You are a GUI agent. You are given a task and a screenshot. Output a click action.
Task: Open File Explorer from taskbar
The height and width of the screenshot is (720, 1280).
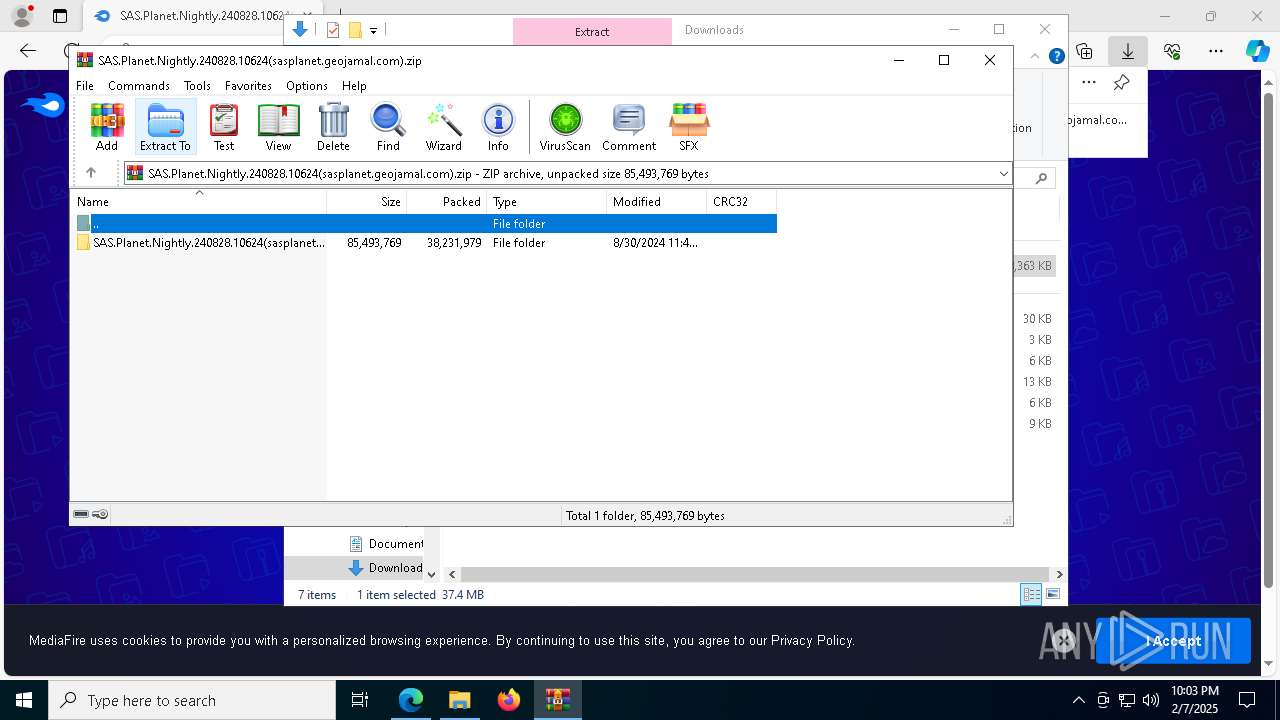(459, 700)
